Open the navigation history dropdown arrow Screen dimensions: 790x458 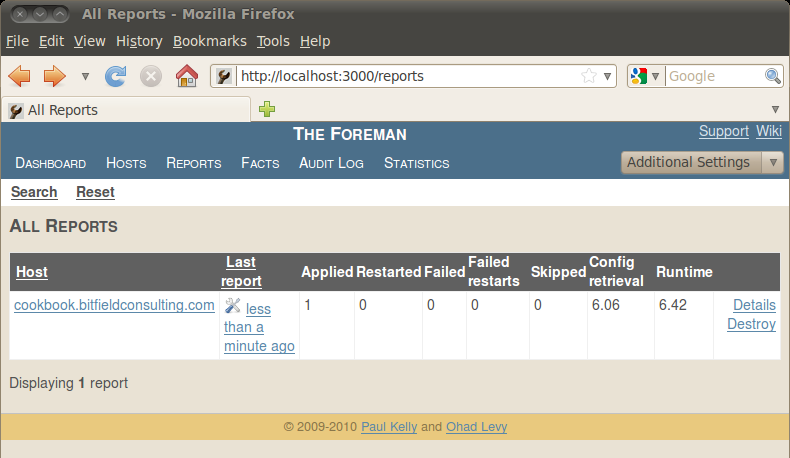pyautogui.click(x=85, y=76)
